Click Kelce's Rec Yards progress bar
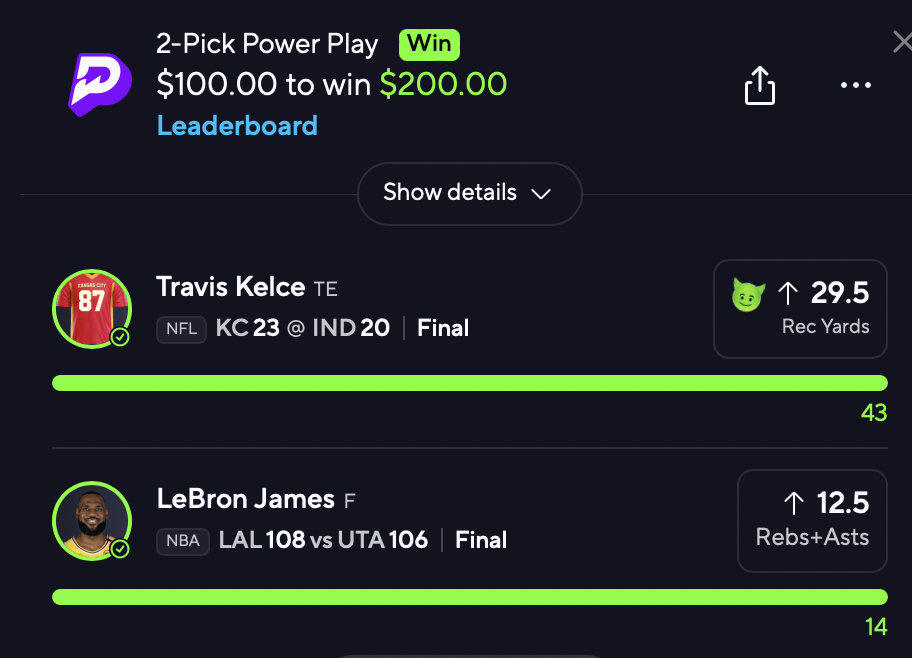Image resolution: width=912 pixels, height=658 pixels. pyautogui.click(x=469, y=383)
